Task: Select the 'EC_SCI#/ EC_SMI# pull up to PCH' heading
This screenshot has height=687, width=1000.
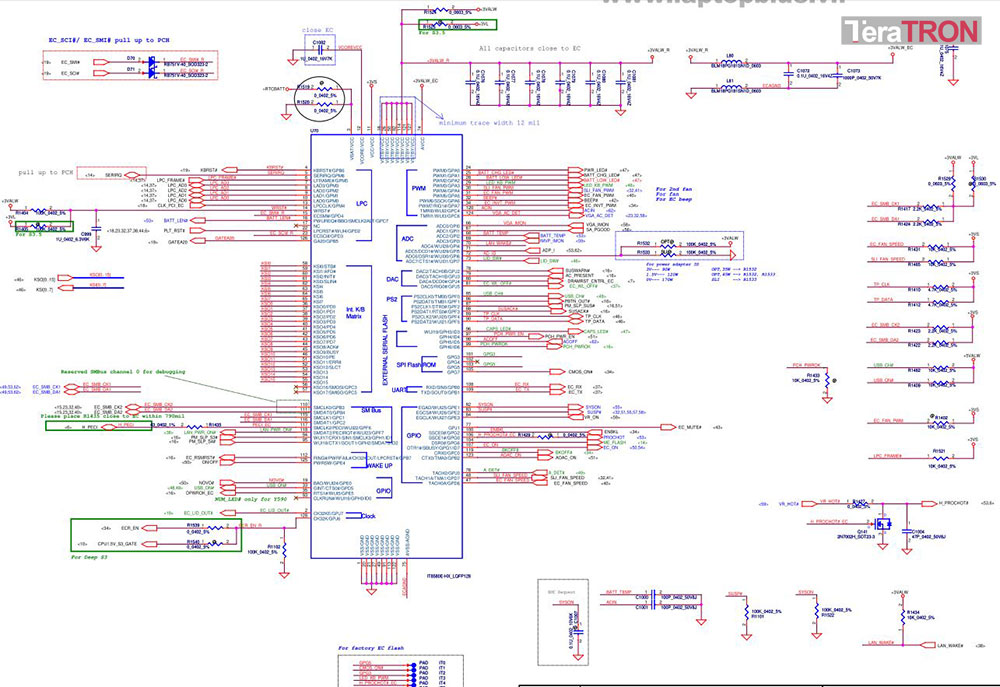Action: pos(109,40)
